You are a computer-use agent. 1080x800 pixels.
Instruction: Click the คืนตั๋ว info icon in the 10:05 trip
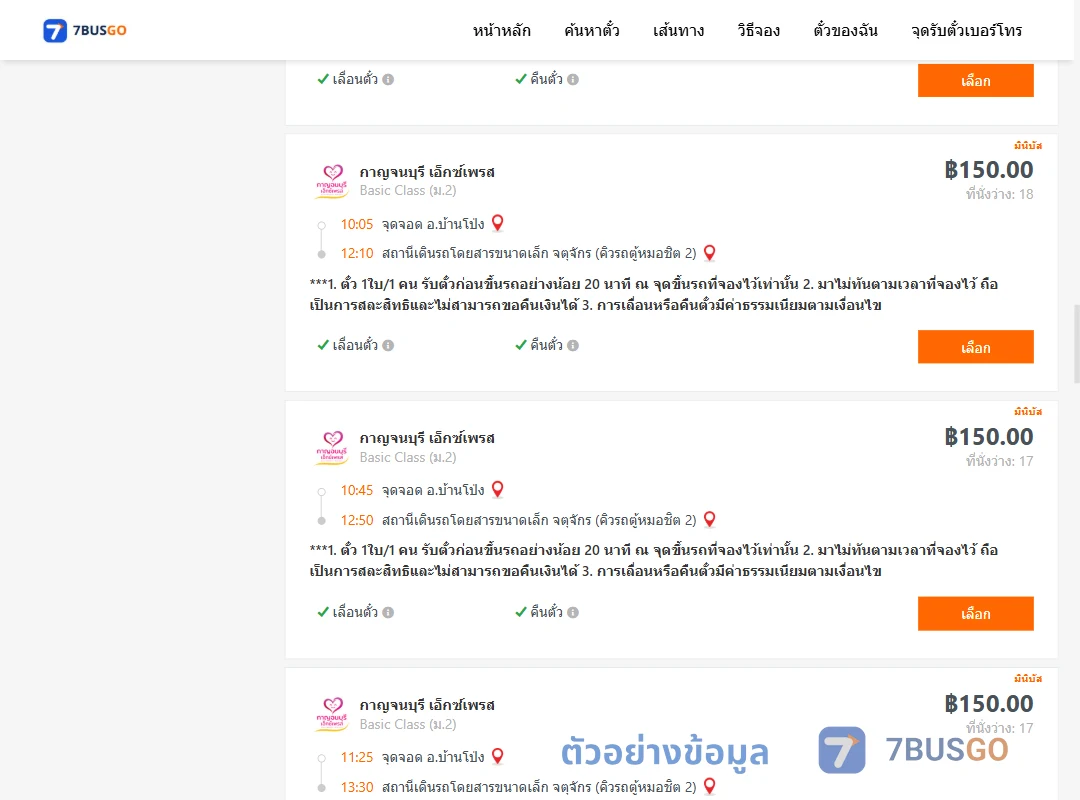tap(573, 345)
